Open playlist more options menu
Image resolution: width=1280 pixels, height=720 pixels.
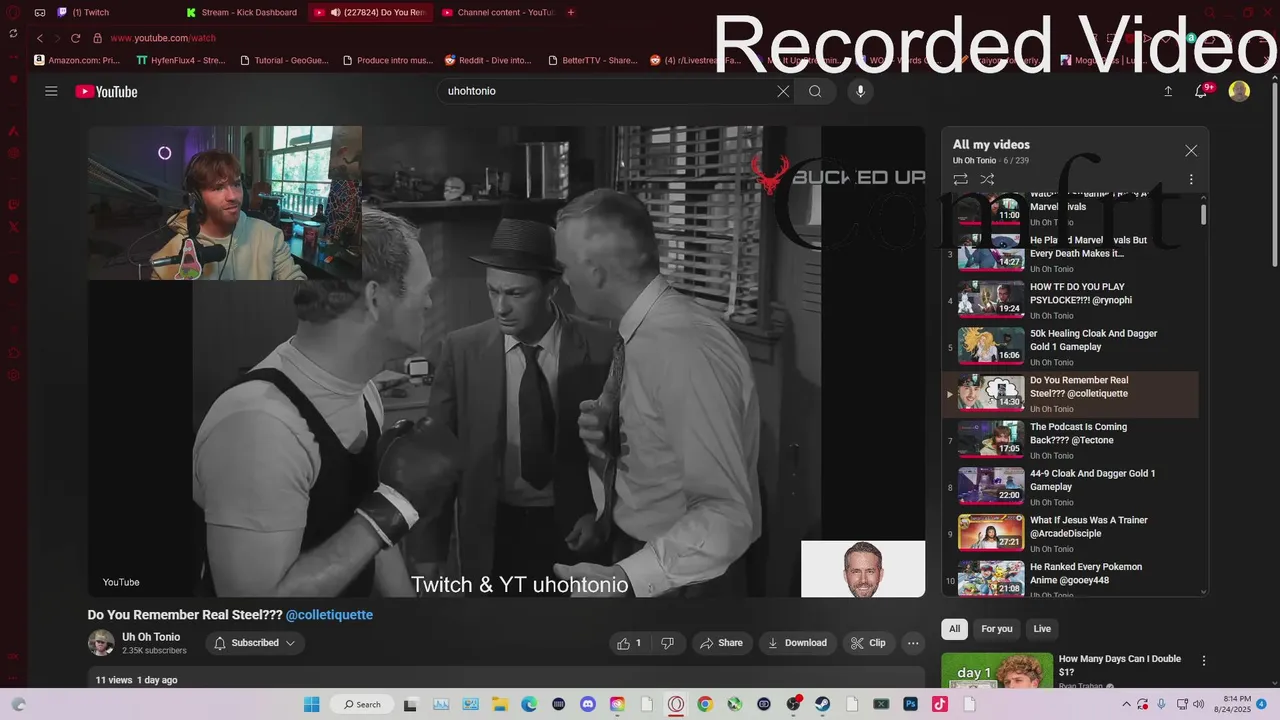tap(1191, 179)
